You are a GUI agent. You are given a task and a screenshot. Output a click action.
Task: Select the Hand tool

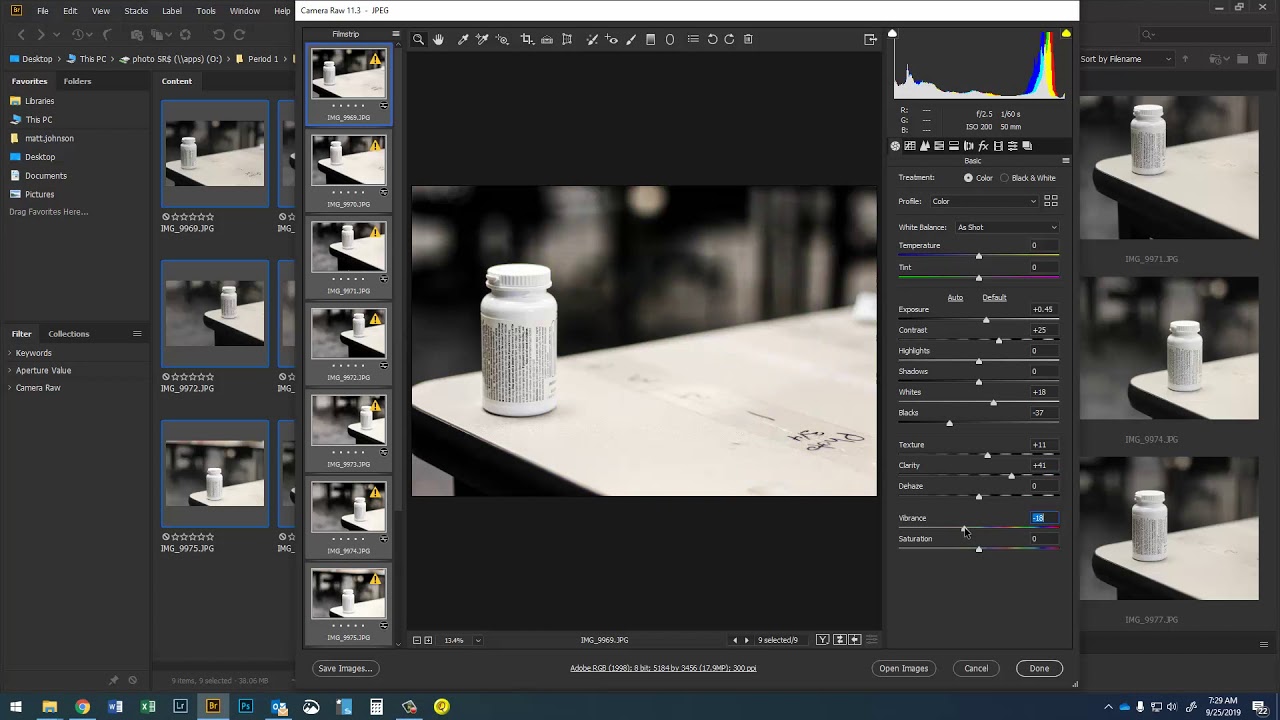pyautogui.click(x=438, y=39)
